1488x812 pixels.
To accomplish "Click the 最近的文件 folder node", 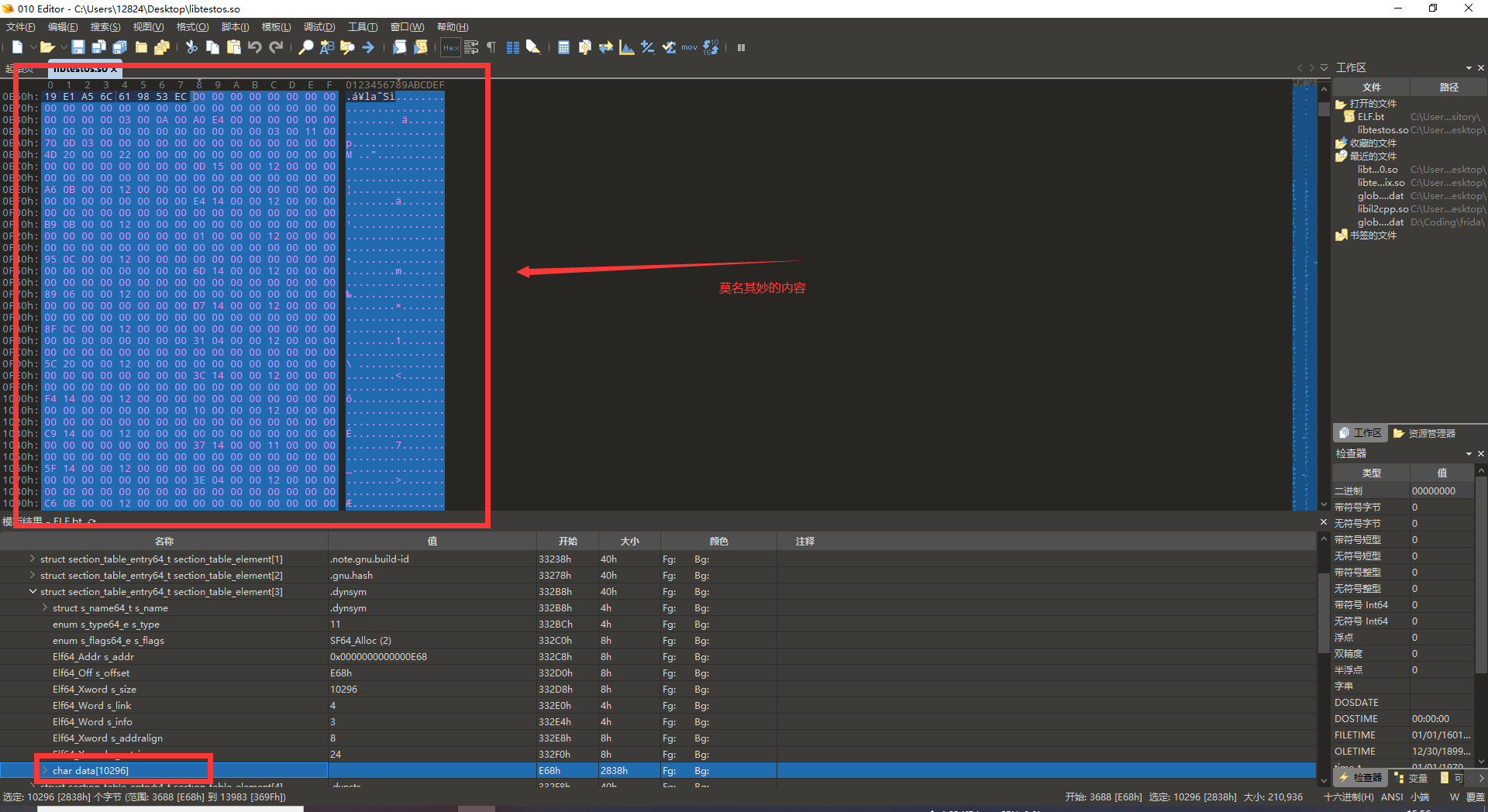I will (1373, 157).
